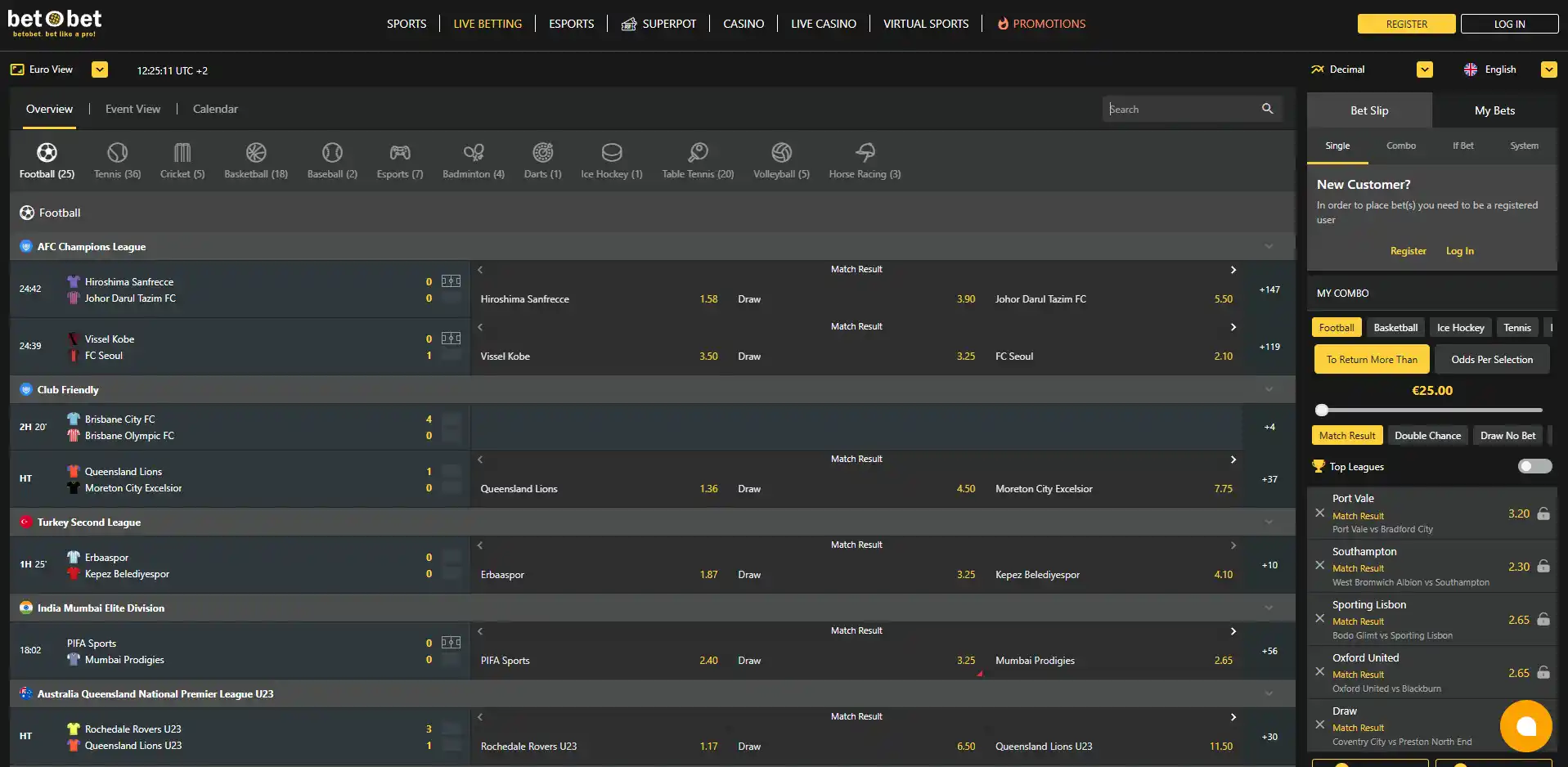
Task: Open pitch view for Hiroshima Sanfrecce match
Action: 451,281
